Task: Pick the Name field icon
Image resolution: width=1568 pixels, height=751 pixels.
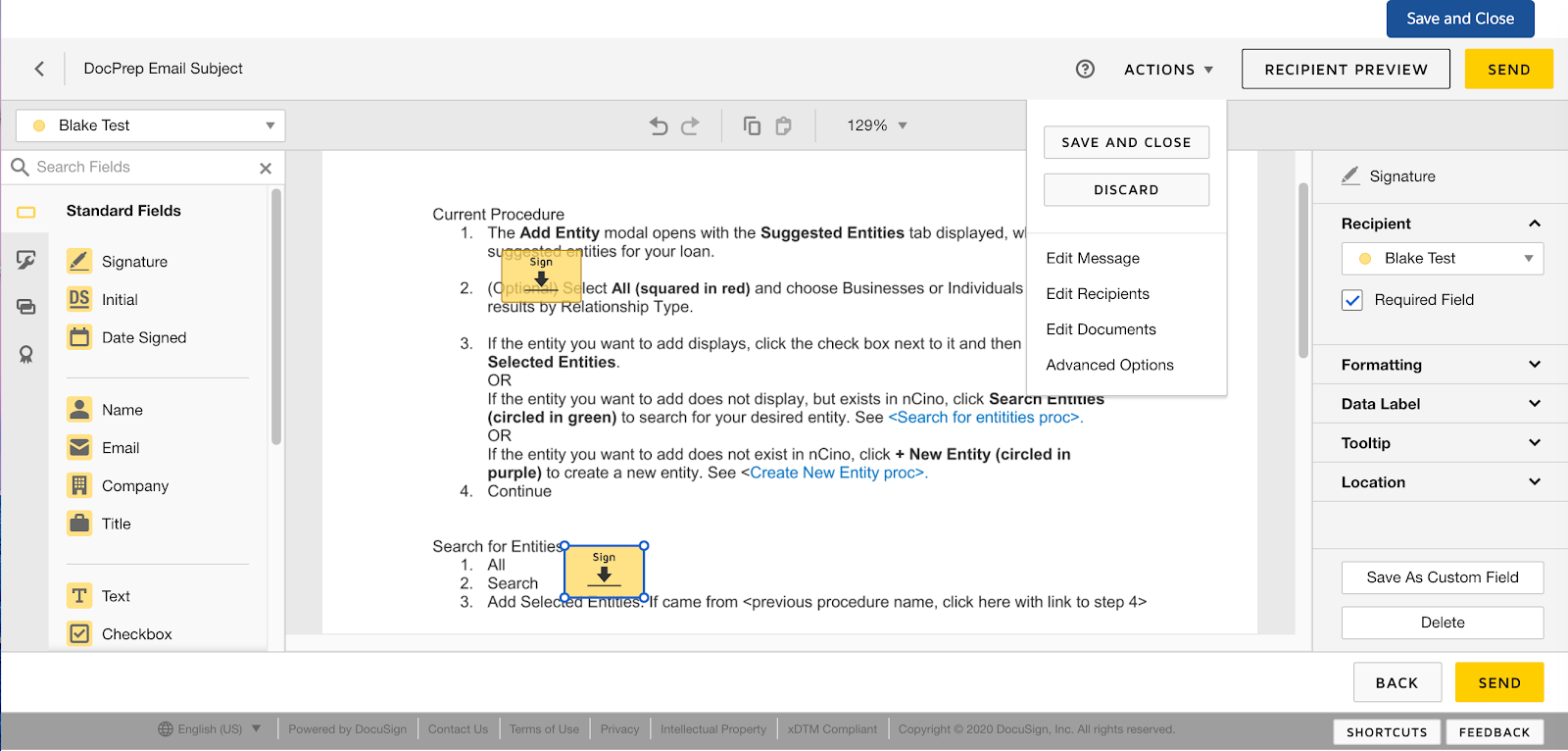Action: pyautogui.click(x=79, y=409)
